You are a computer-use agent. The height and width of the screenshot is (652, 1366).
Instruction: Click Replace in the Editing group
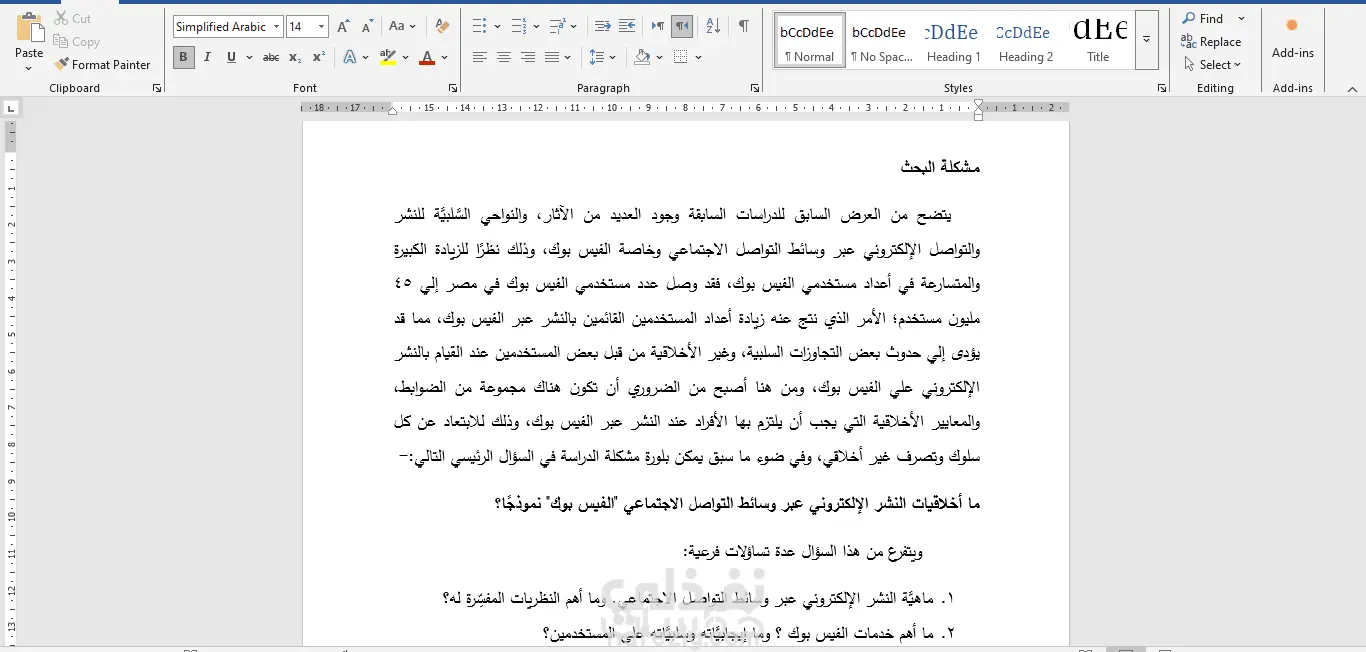pos(1212,41)
